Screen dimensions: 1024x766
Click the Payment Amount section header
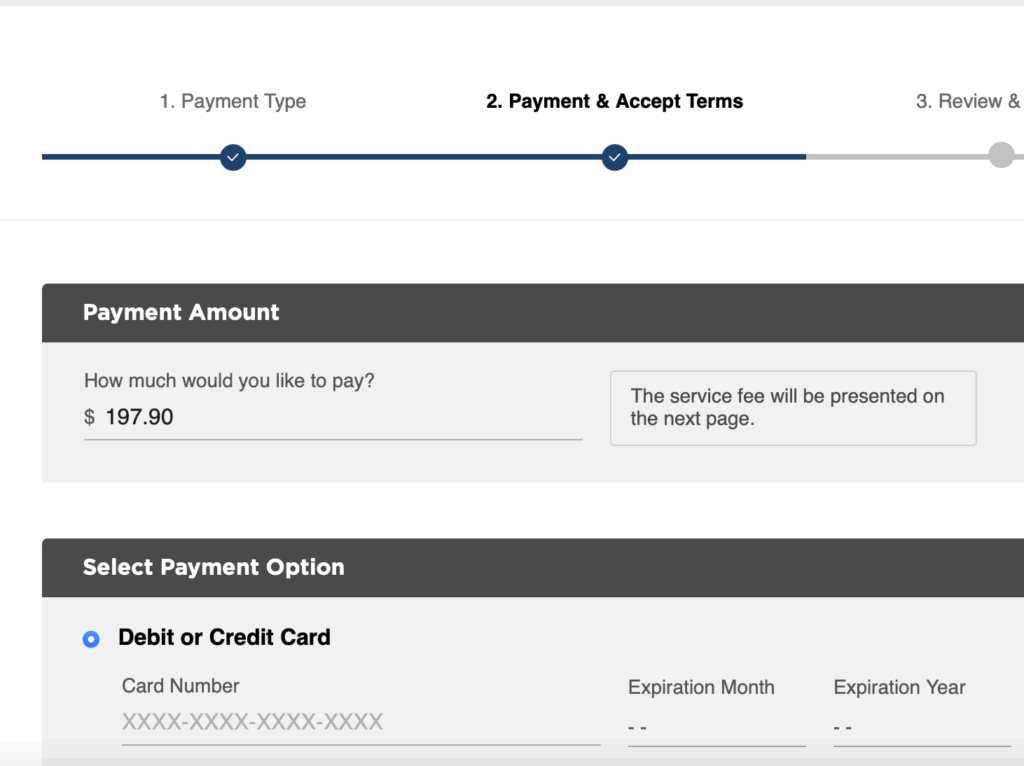(533, 313)
